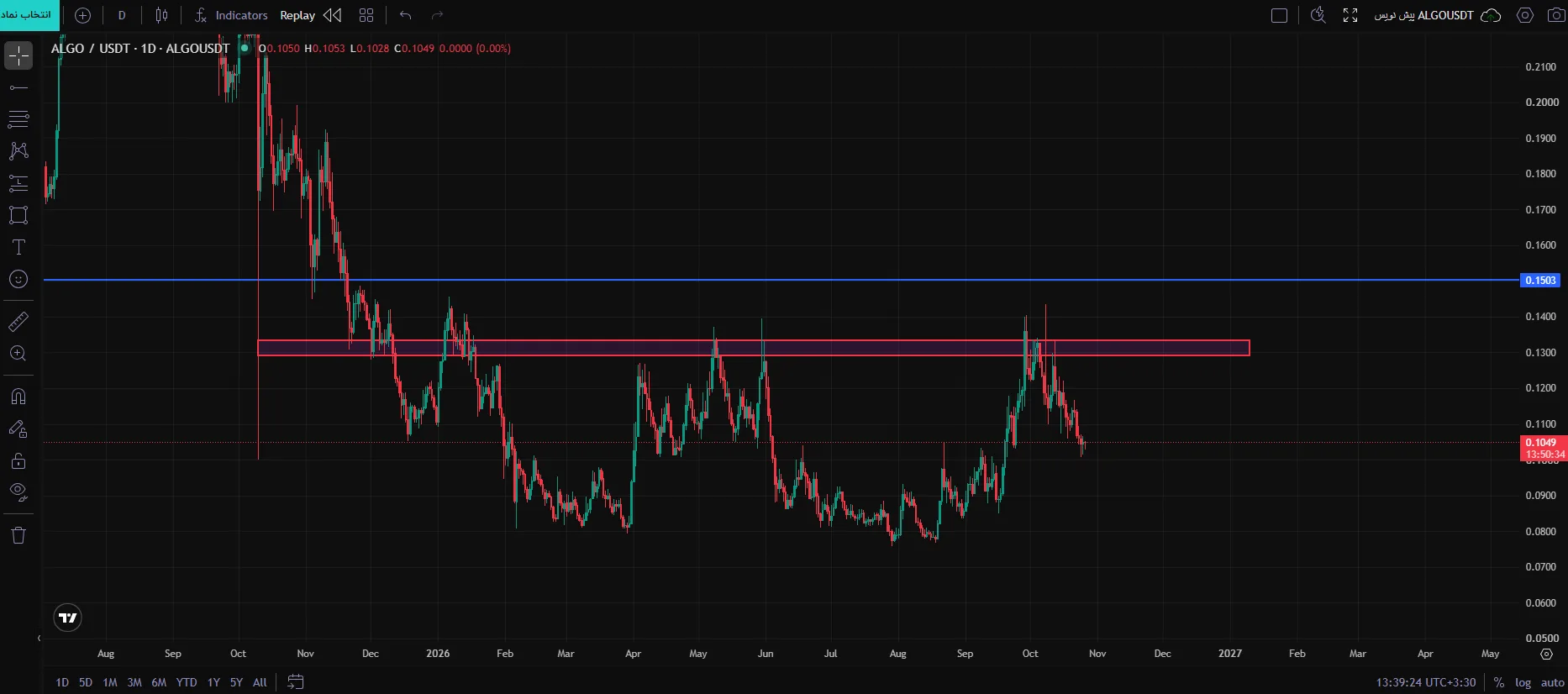
Task: Lock all drawing tools
Action: point(18,460)
